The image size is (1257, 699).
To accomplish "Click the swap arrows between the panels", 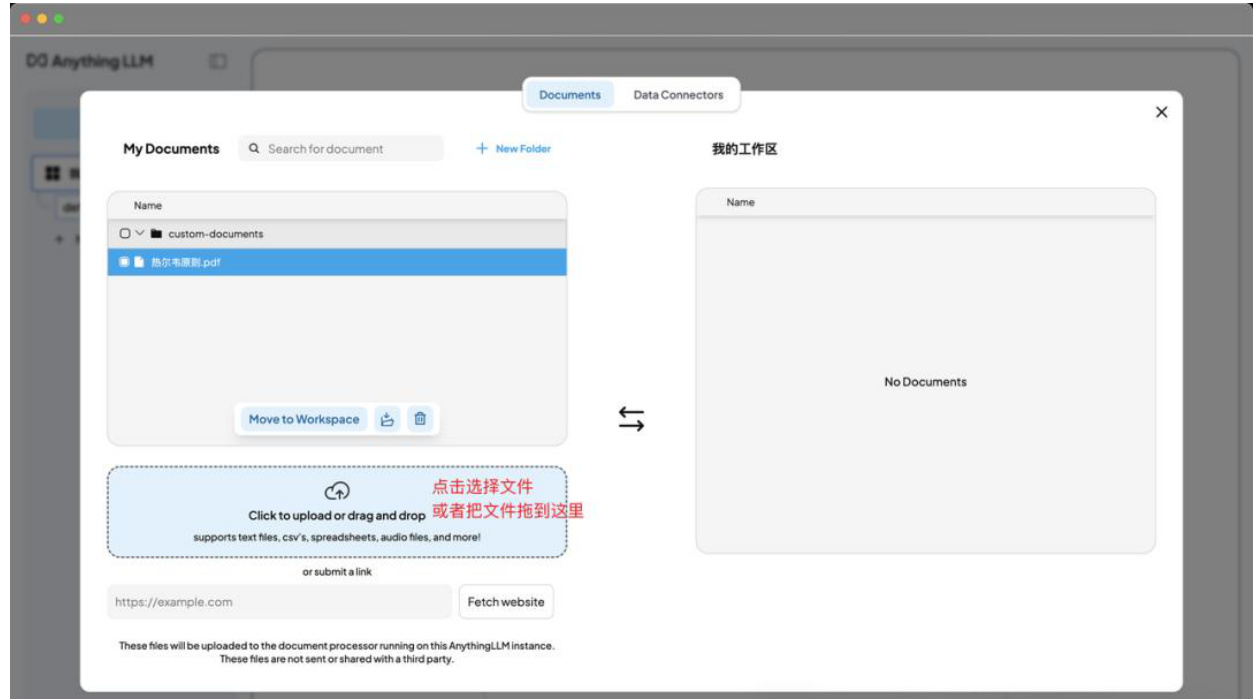I will 631,419.
